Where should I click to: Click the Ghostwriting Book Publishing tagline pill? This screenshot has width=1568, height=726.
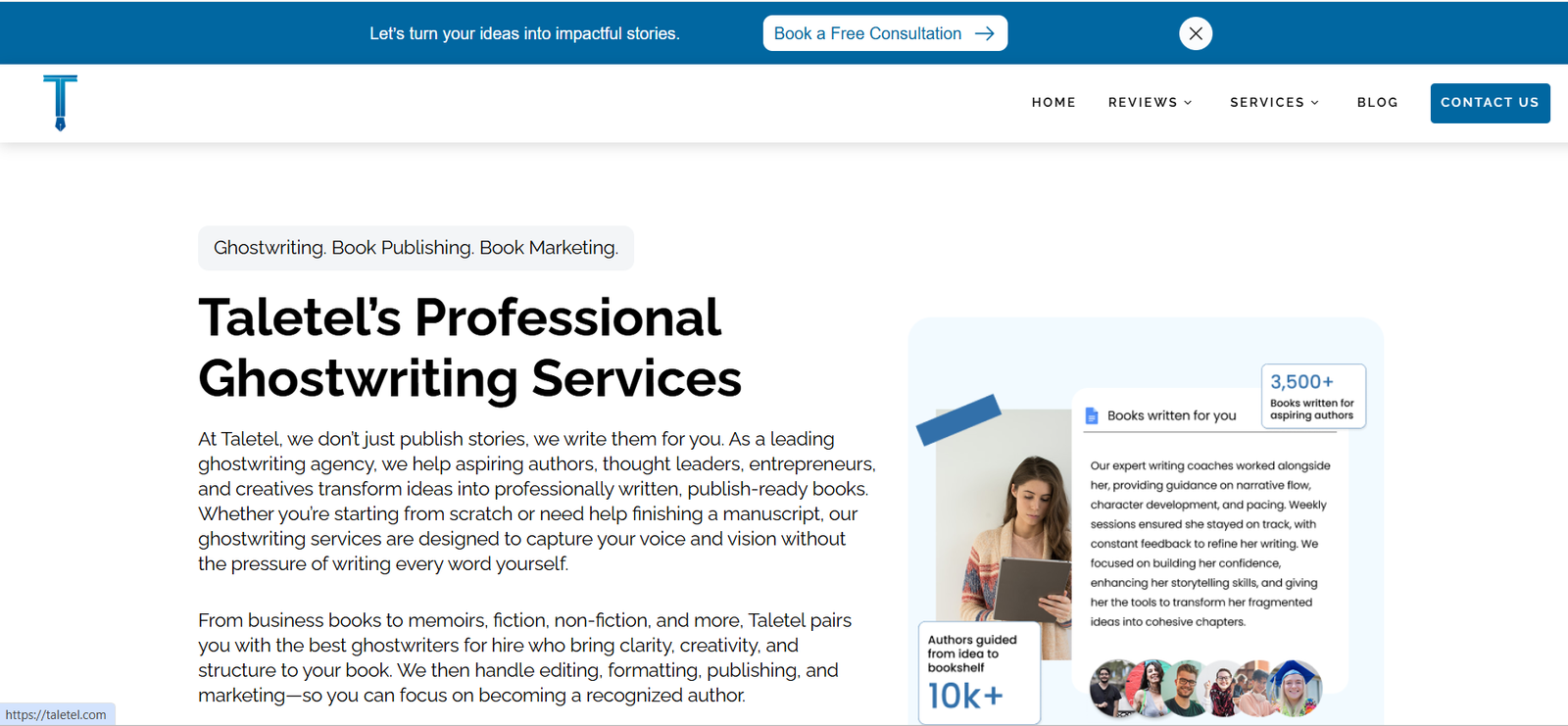tap(416, 248)
